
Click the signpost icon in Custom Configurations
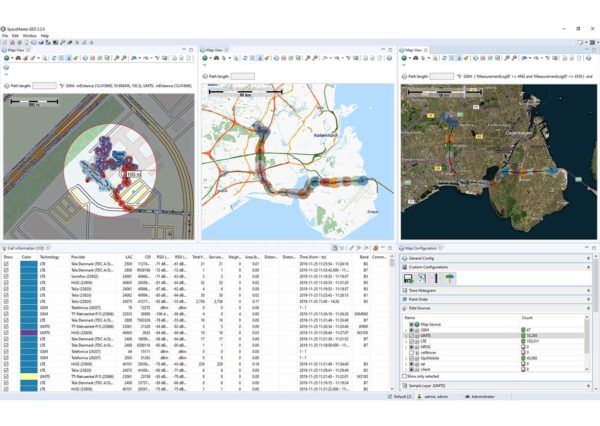[x=450, y=278]
